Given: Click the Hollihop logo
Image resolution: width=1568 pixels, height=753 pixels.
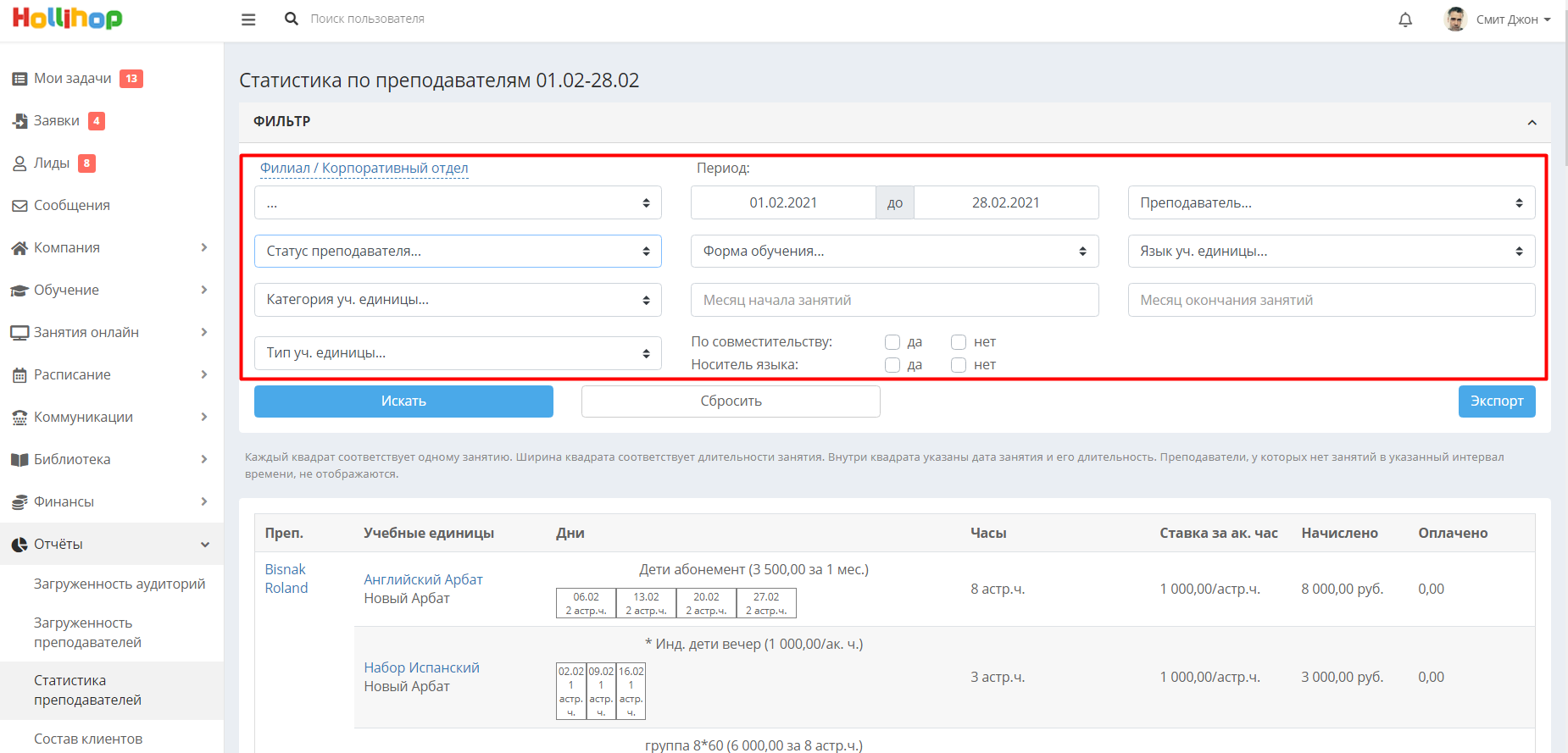Looking at the screenshot, I should point(67,19).
